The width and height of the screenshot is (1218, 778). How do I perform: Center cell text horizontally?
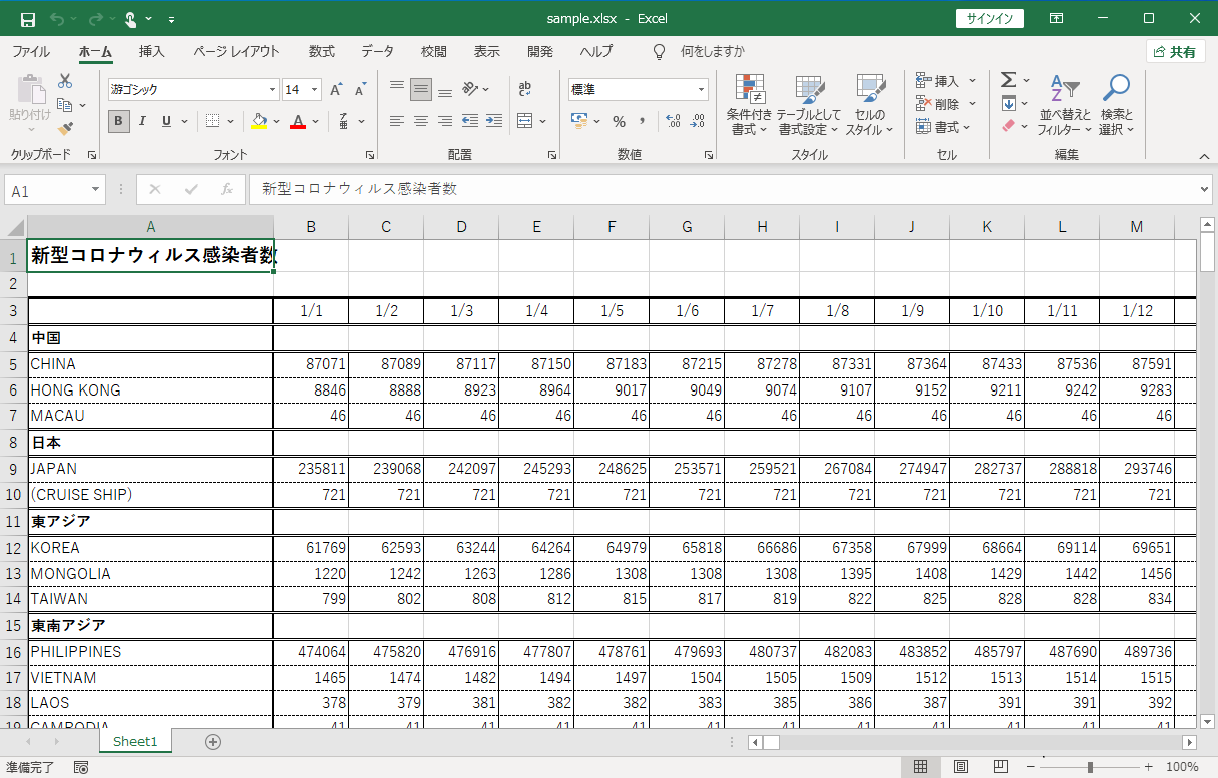421,121
